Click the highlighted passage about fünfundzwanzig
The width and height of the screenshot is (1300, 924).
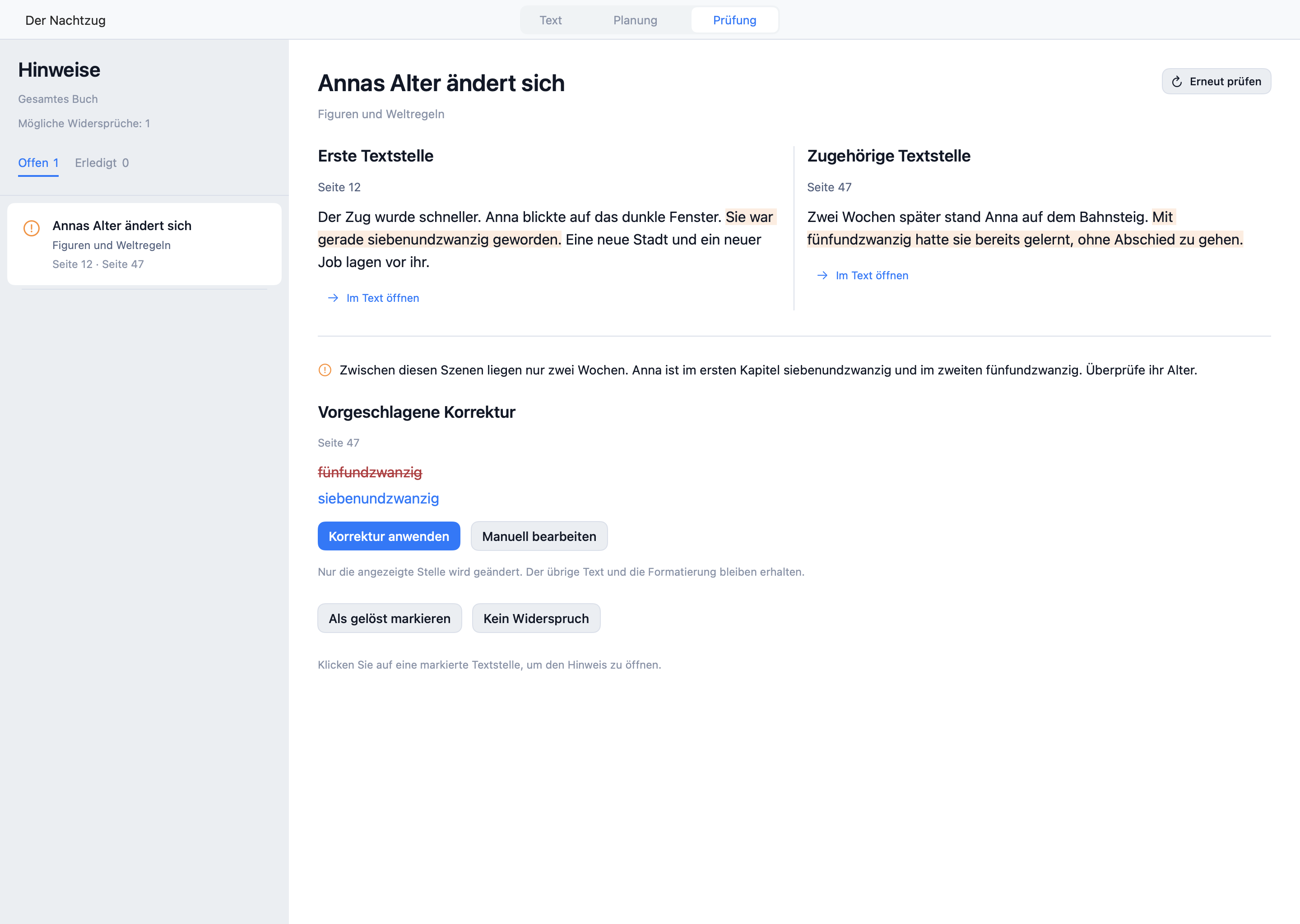[1025, 240]
